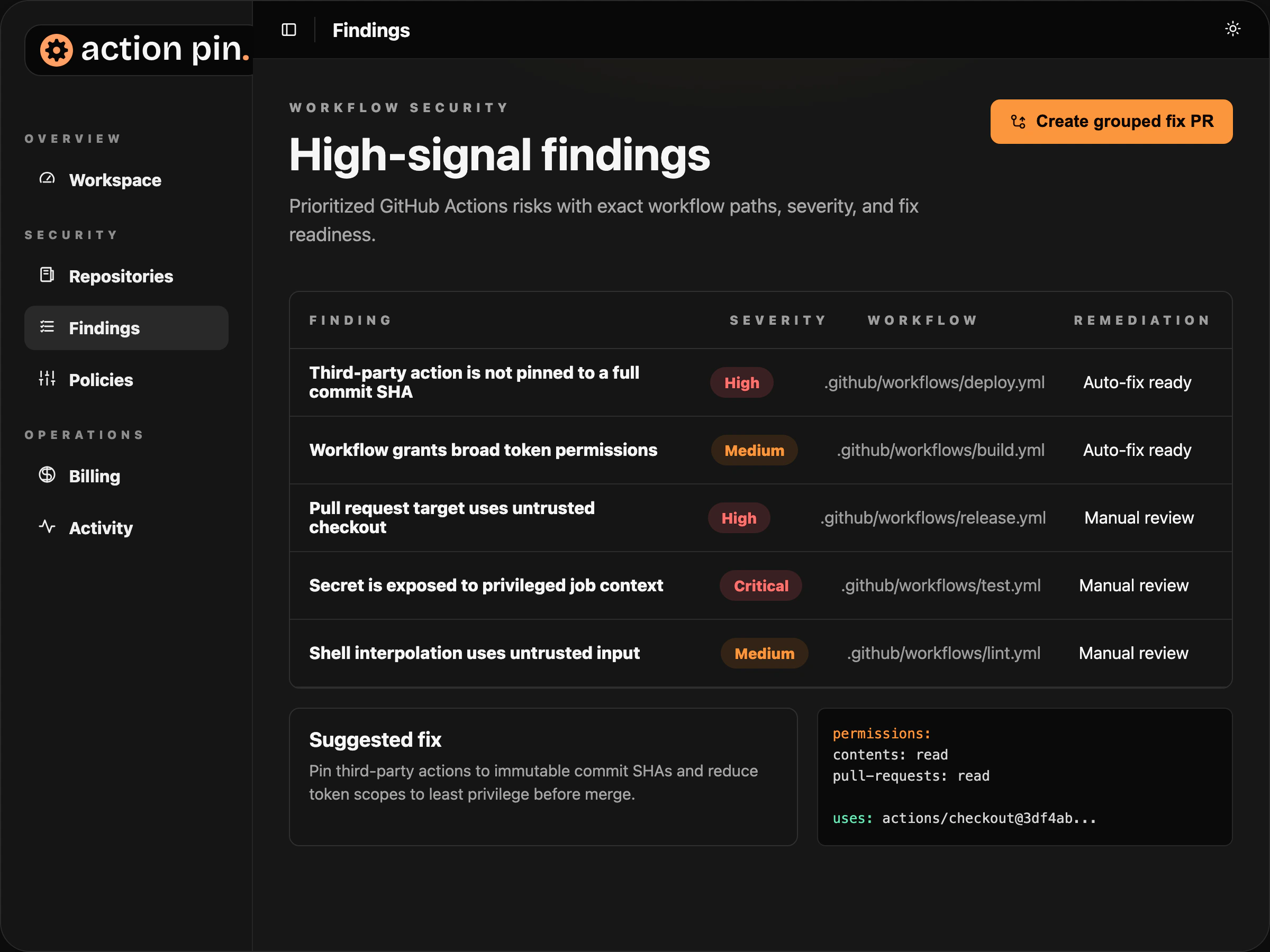Screen dimensions: 1270x952
Task: Click High badge on deploy.yml row
Action: point(741,383)
